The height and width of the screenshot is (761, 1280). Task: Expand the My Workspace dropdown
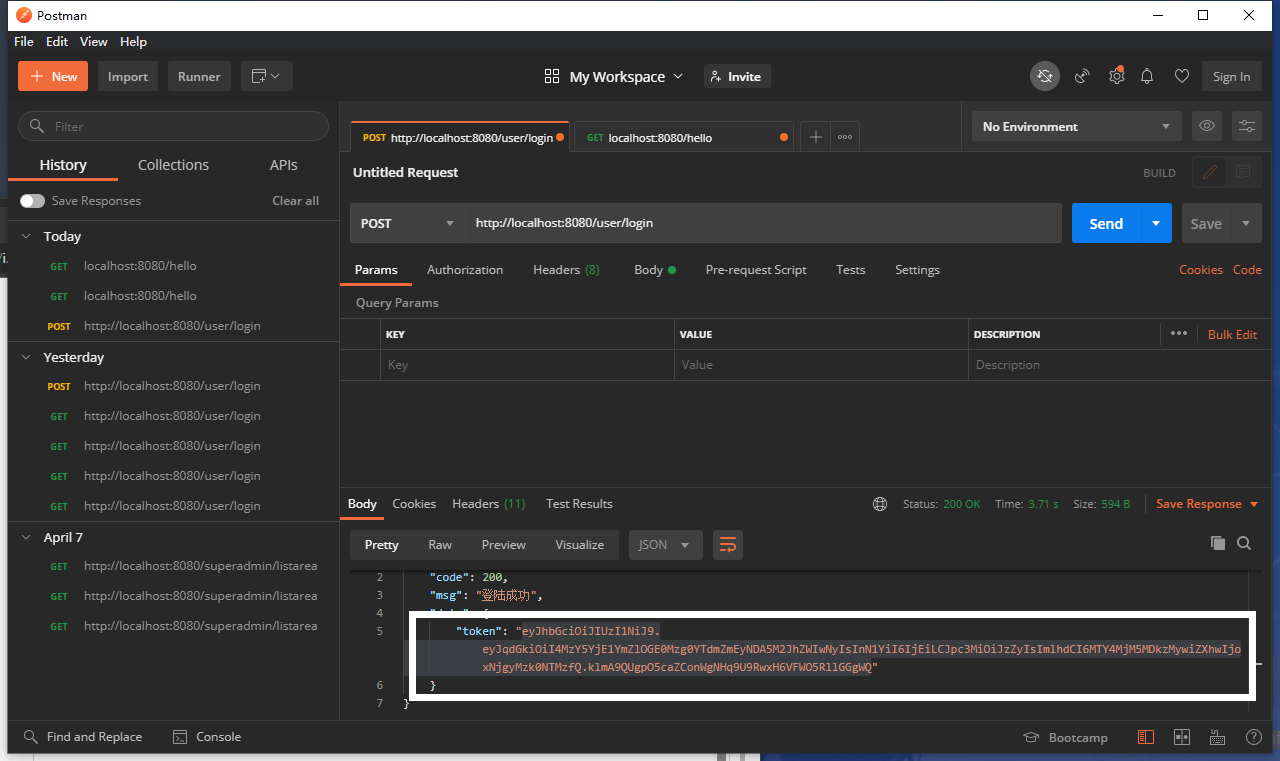[614, 76]
